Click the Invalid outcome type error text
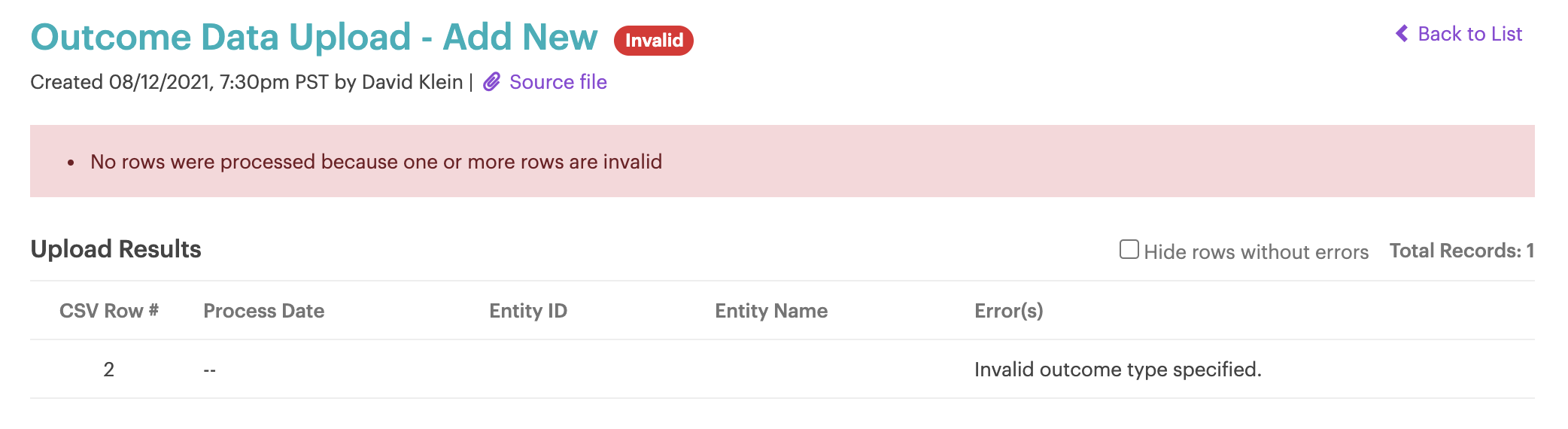1568x429 pixels. click(x=1117, y=370)
